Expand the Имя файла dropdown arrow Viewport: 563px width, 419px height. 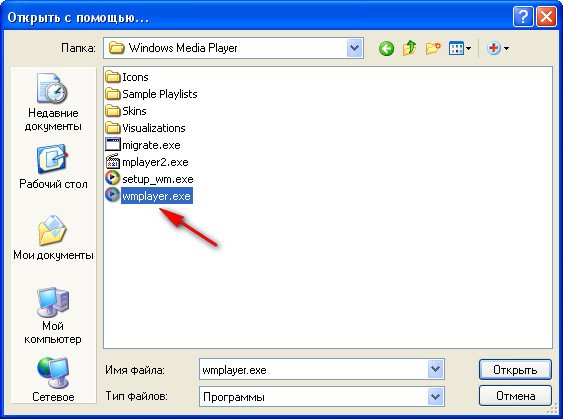click(x=436, y=369)
